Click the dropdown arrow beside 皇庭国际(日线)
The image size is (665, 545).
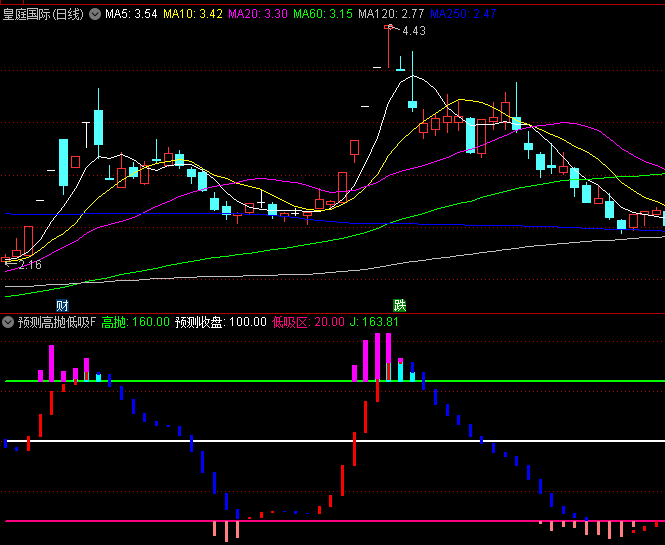[x=95, y=14]
